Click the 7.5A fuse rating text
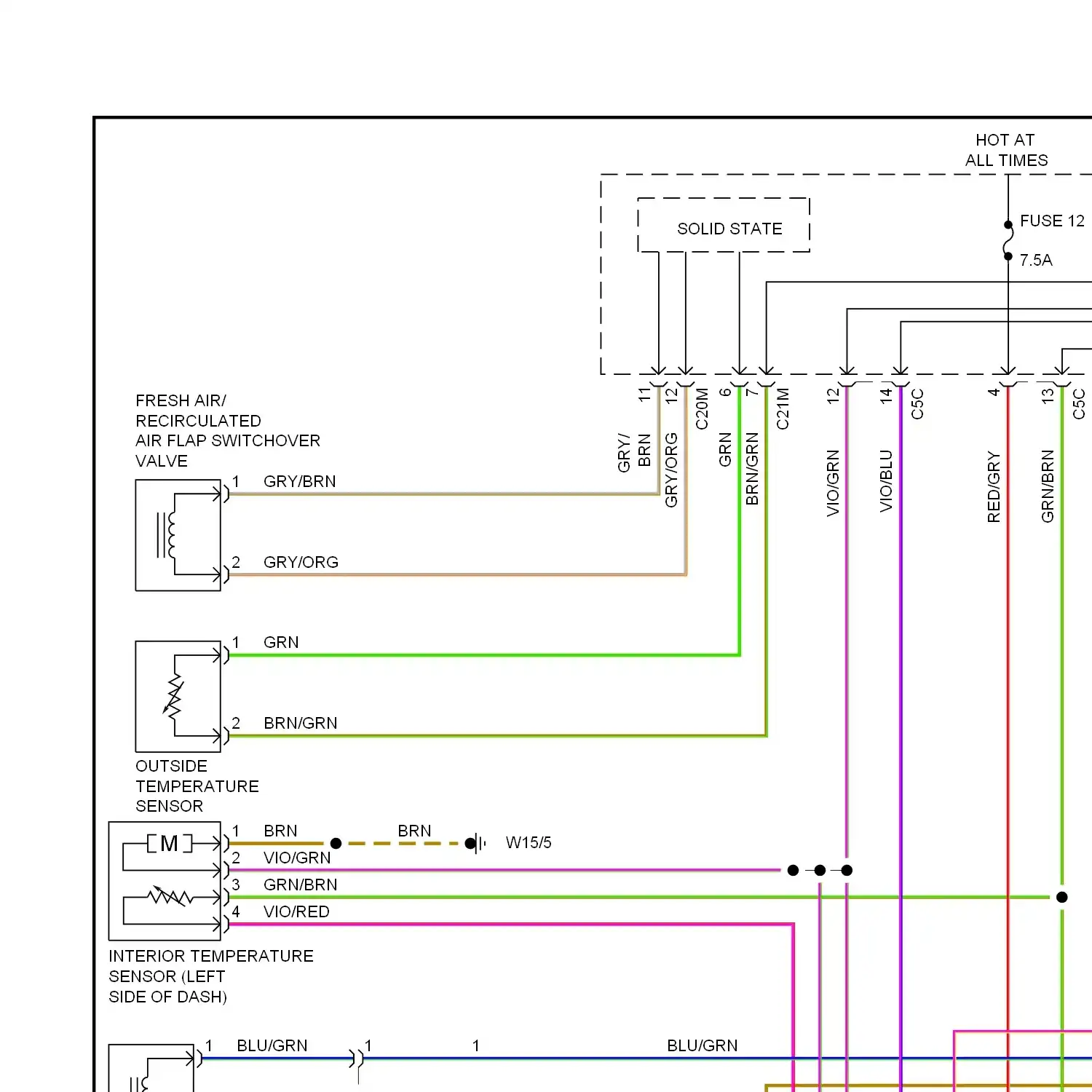 pos(1036,260)
